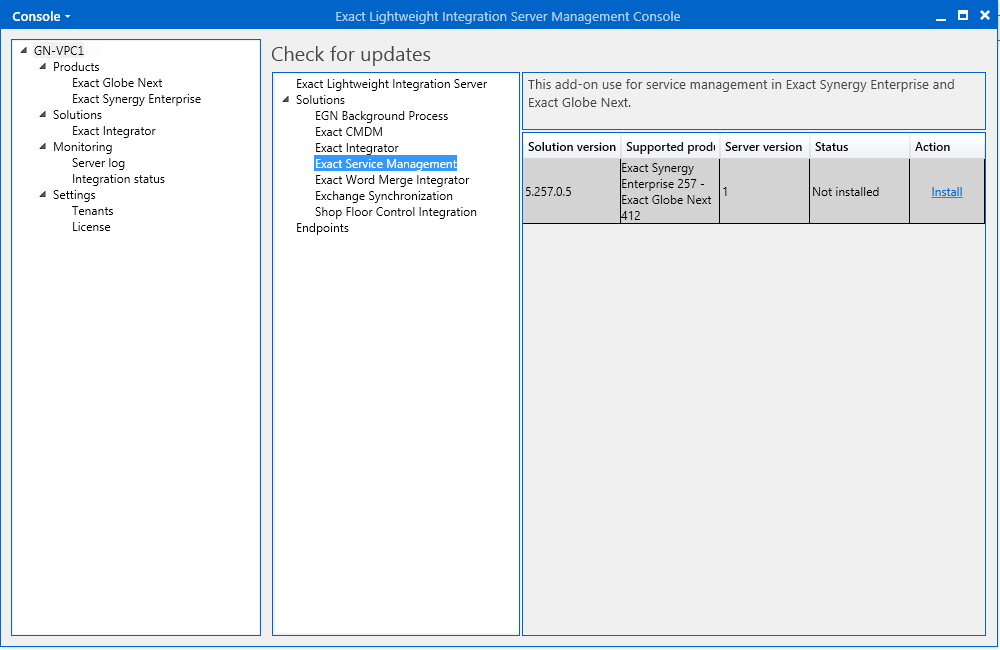Collapse the left Solutions node arrow
Screen dimensions: 1000x650
(43, 115)
